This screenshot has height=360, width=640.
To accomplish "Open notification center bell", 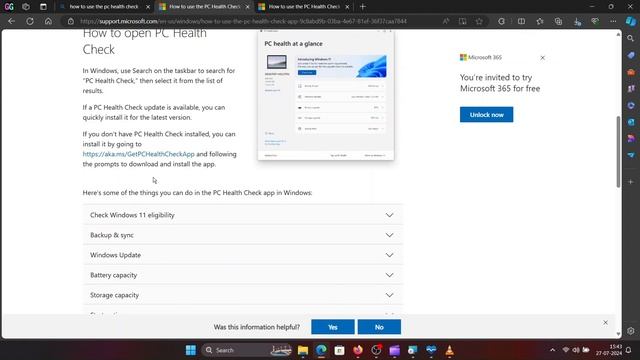I will click(629, 350).
